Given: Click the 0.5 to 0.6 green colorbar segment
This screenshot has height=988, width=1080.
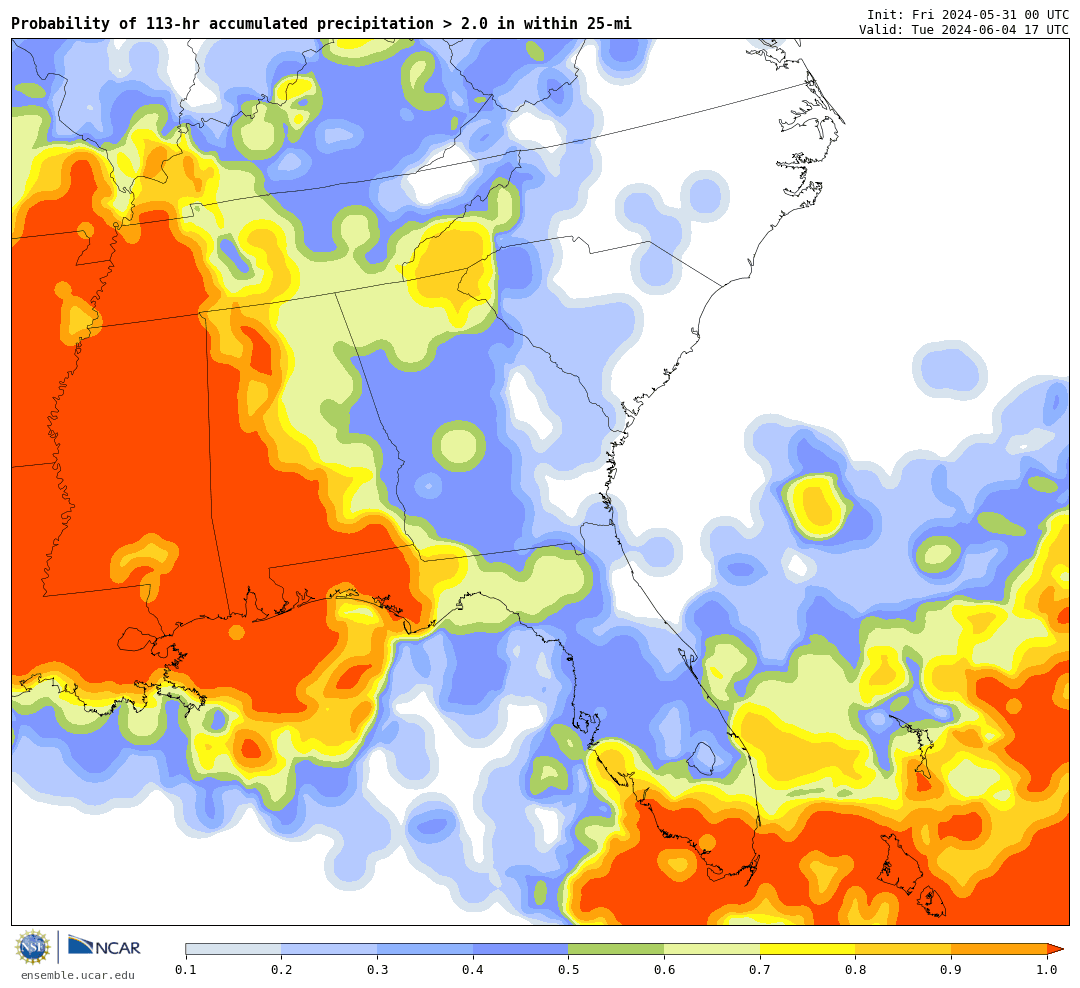Looking at the screenshot, I should pyautogui.click(x=616, y=949).
